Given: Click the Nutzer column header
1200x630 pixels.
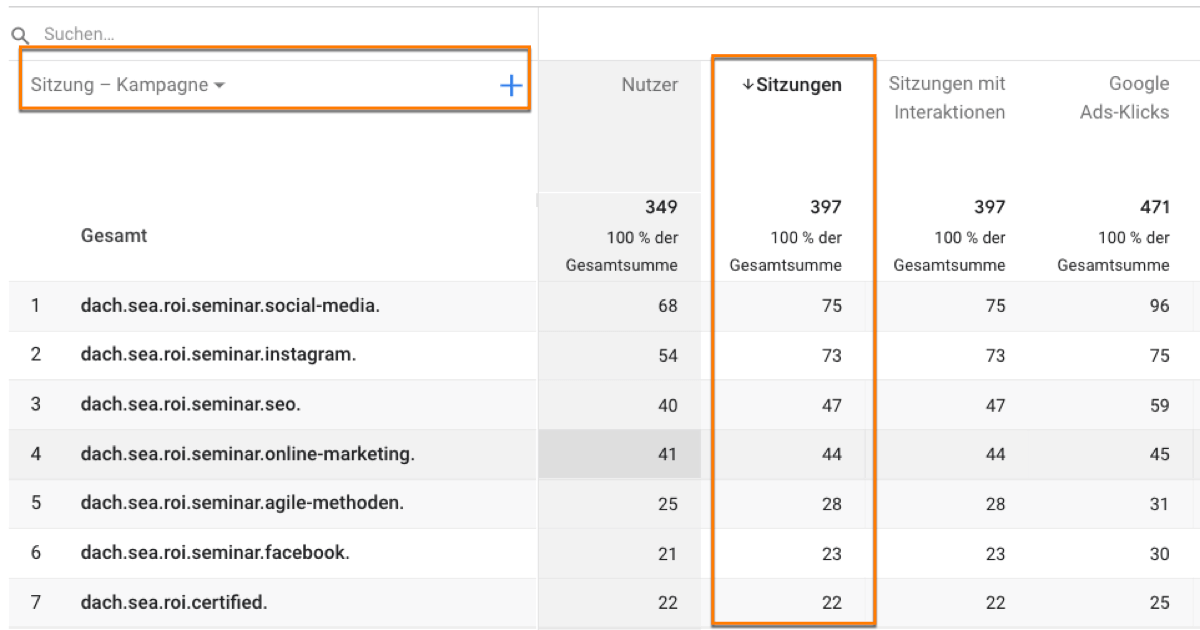Looking at the screenshot, I should [649, 85].
